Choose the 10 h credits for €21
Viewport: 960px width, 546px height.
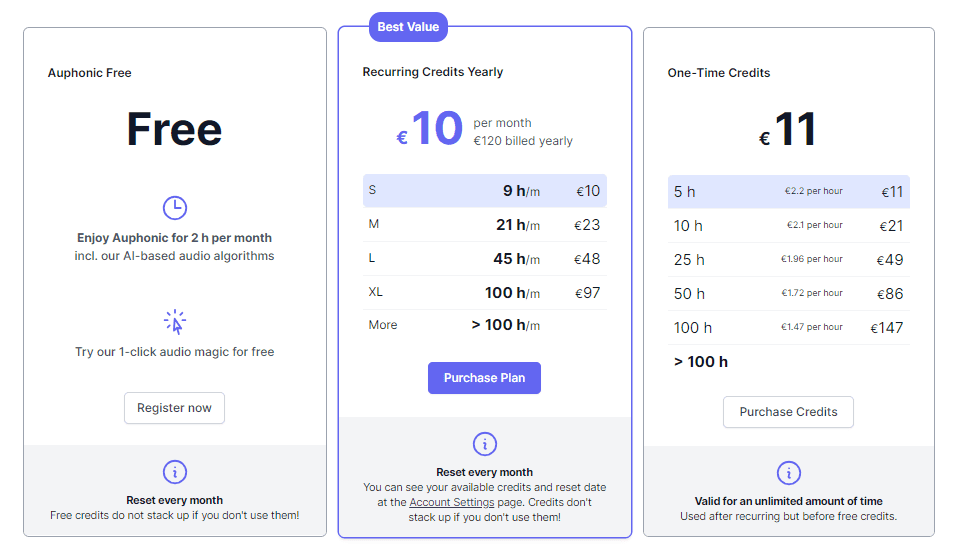(x=789, y=226)
